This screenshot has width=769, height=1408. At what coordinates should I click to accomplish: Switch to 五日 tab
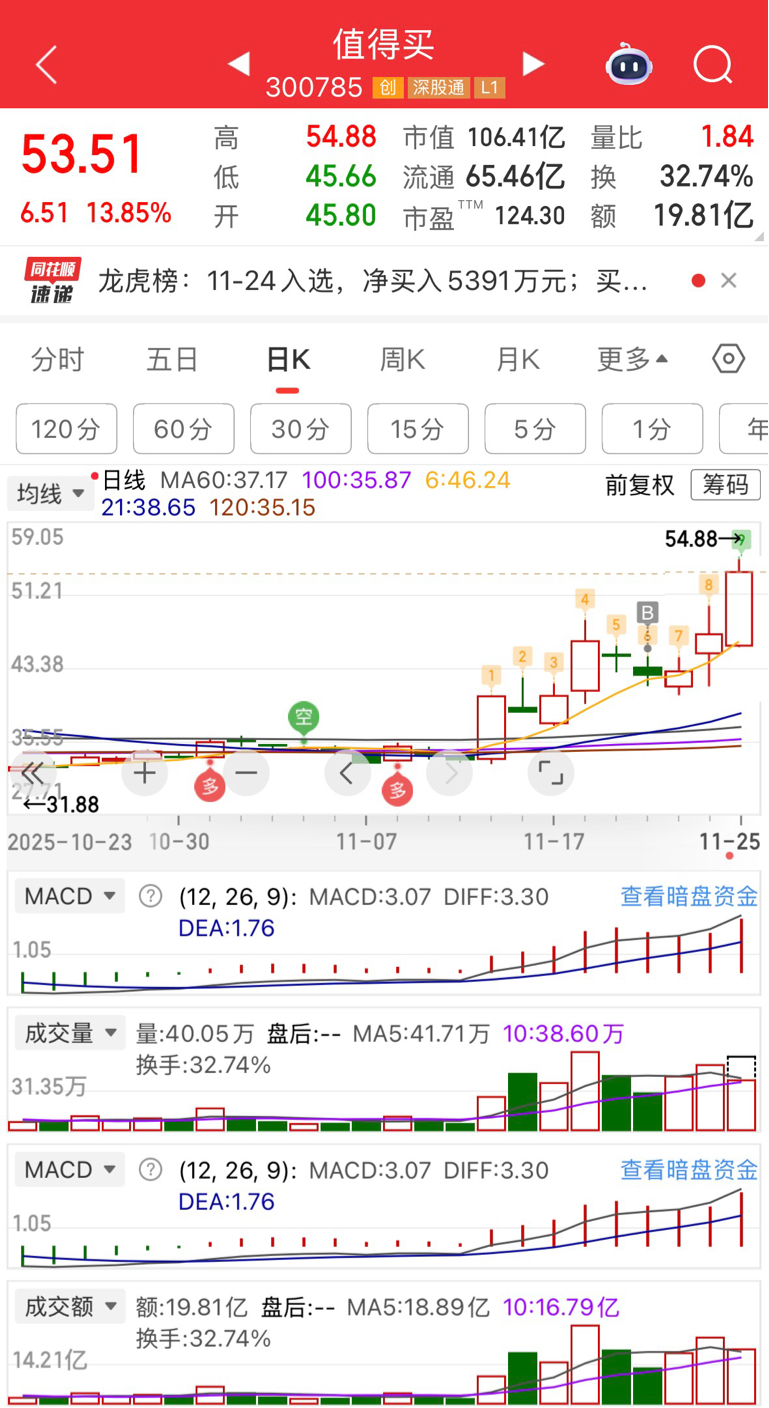coord(173,359)
